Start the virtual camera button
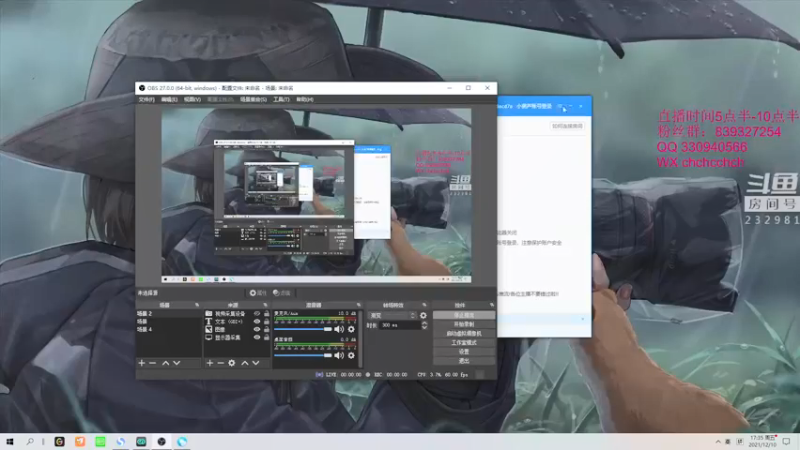Screen dimensions: 800x450 464,334
